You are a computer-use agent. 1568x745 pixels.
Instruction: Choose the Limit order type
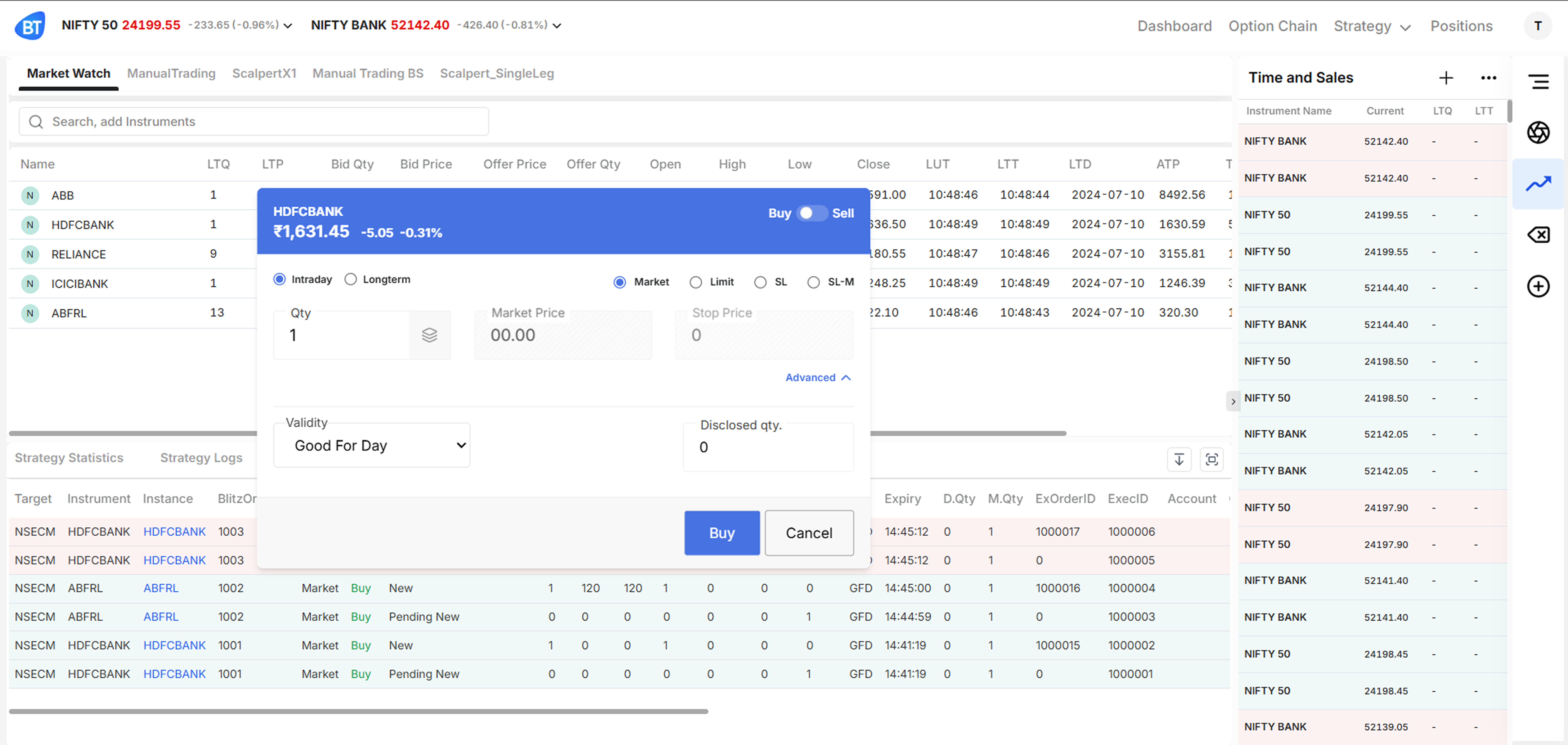696,282
